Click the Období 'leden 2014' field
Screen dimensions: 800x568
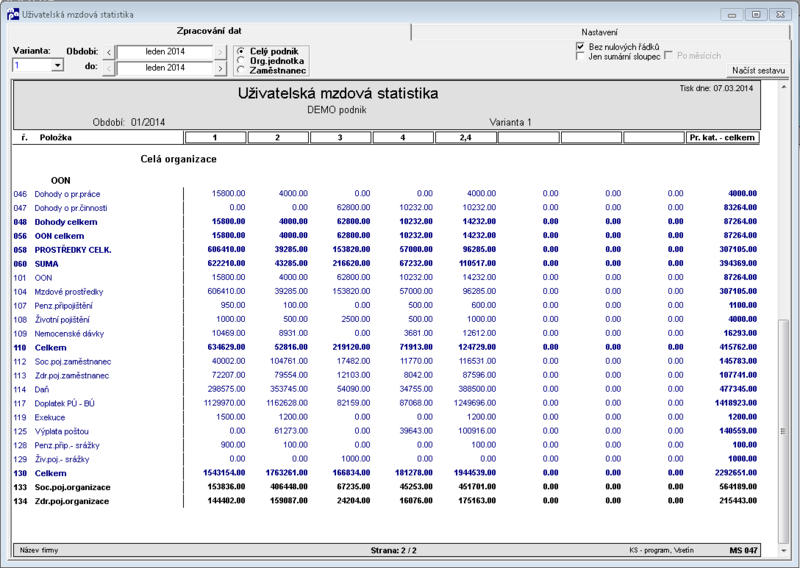[164, 52]
